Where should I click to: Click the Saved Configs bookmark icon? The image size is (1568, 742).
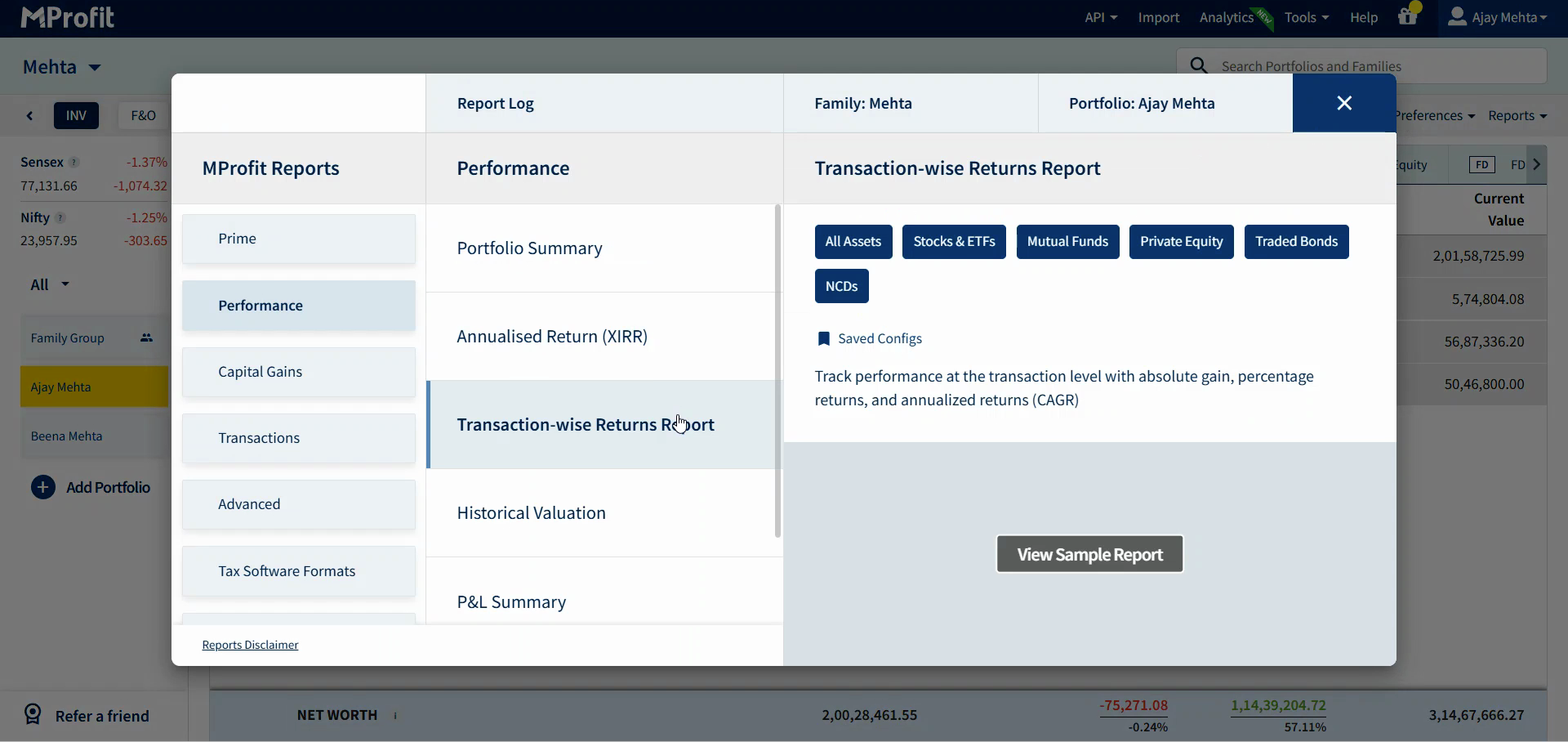click(823, 339)
